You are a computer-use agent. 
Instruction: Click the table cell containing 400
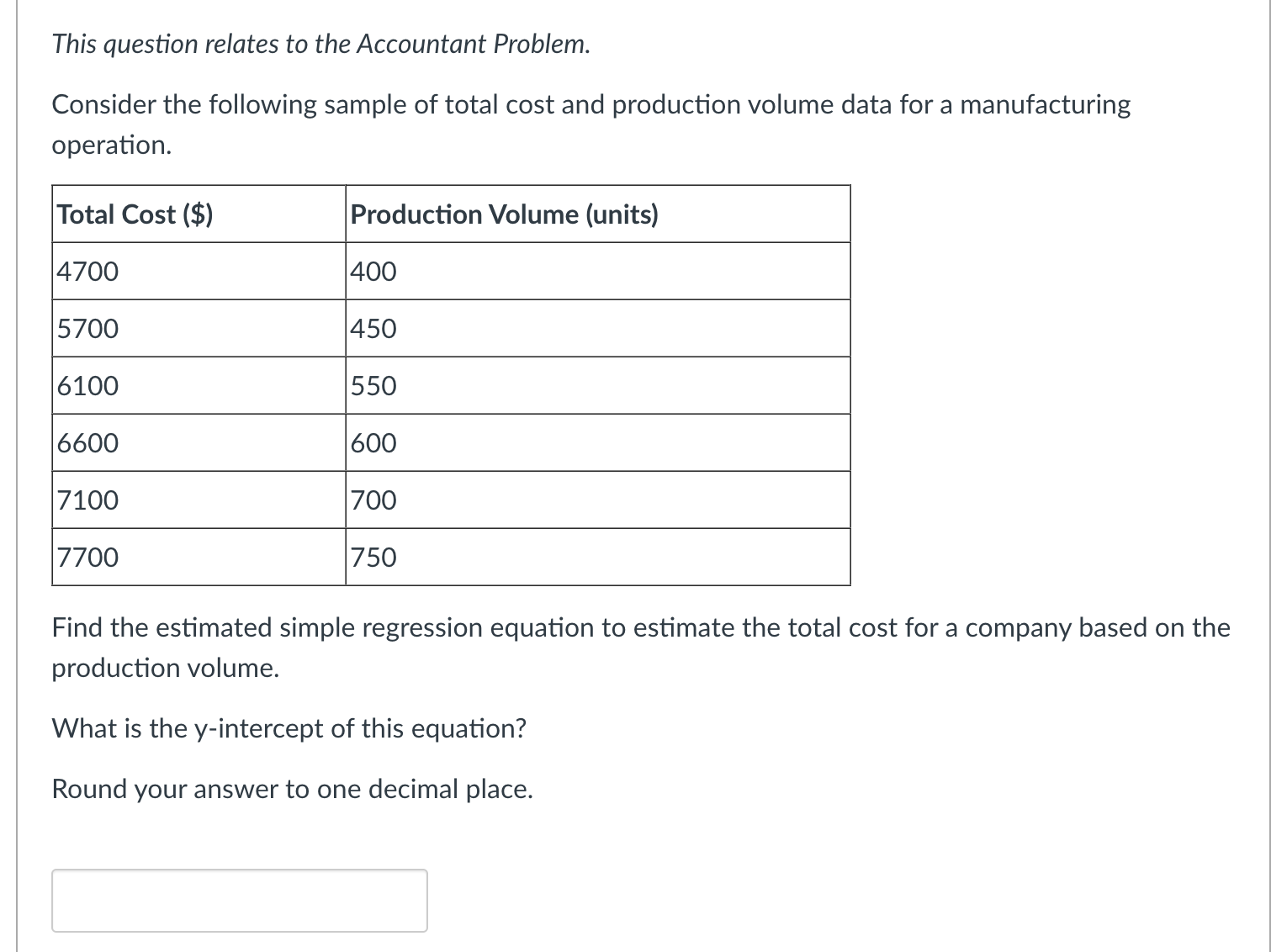371,271
